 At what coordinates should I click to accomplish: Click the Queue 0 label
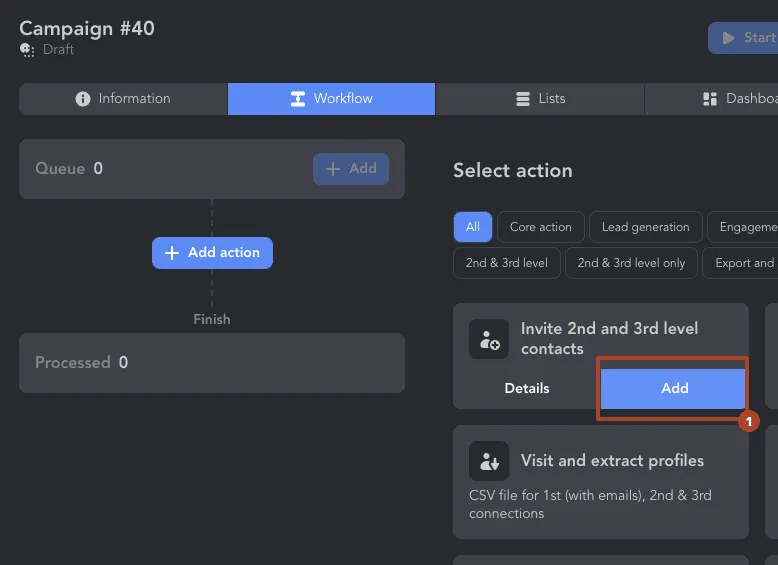tap(69, 169)
